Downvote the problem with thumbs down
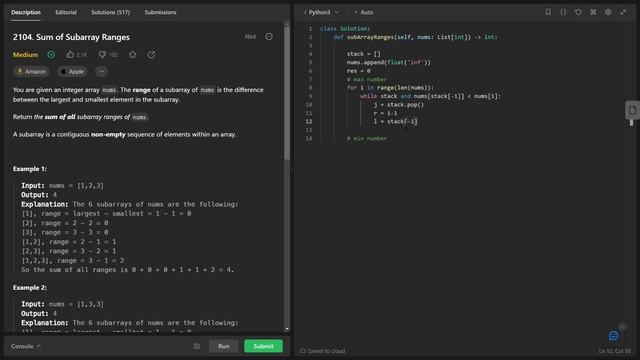The width and height of the screenshot is (640, 360). click(102, 54)
